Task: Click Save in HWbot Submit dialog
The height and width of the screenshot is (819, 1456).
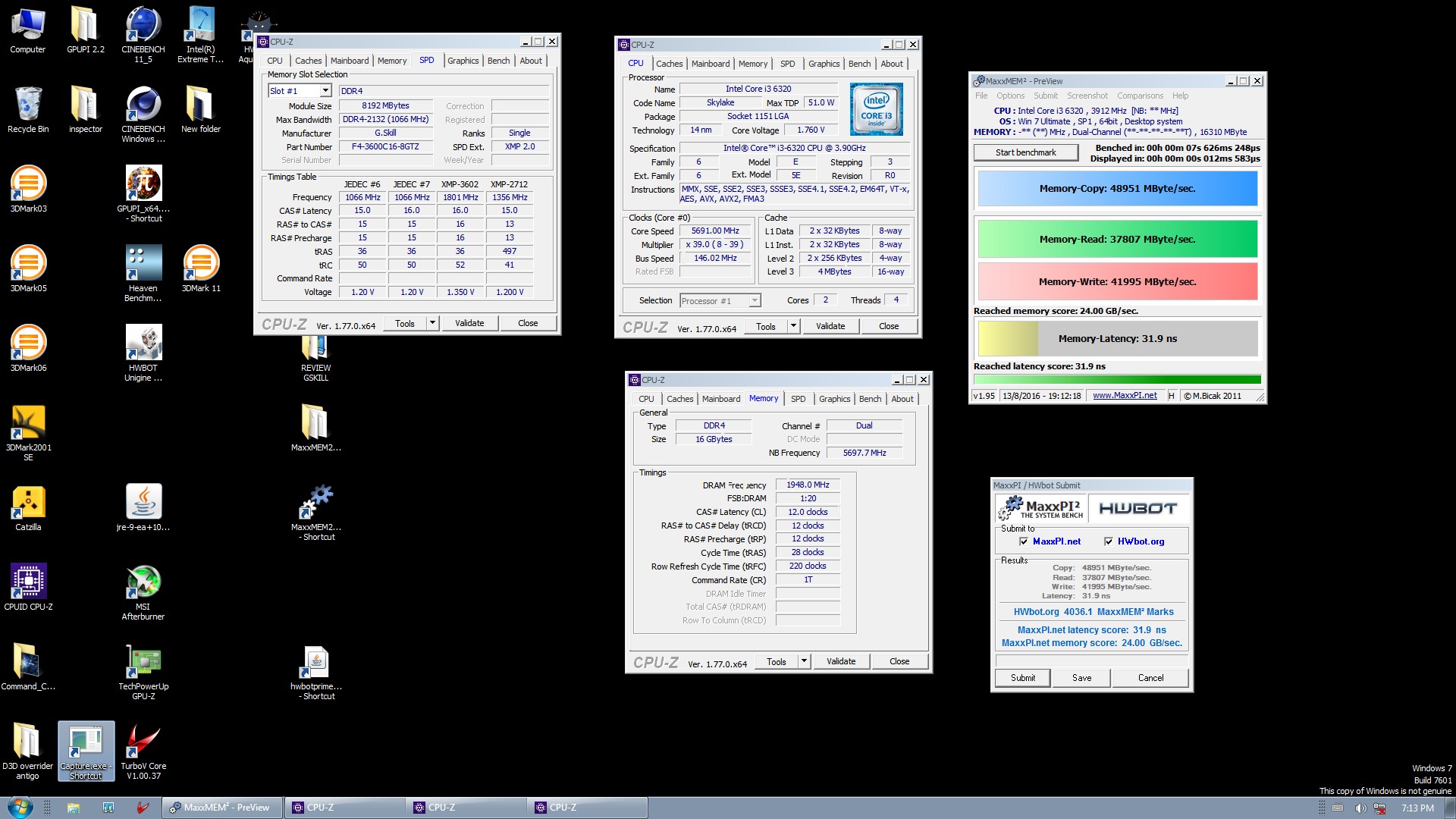Action: click(x=1081, y=678)
